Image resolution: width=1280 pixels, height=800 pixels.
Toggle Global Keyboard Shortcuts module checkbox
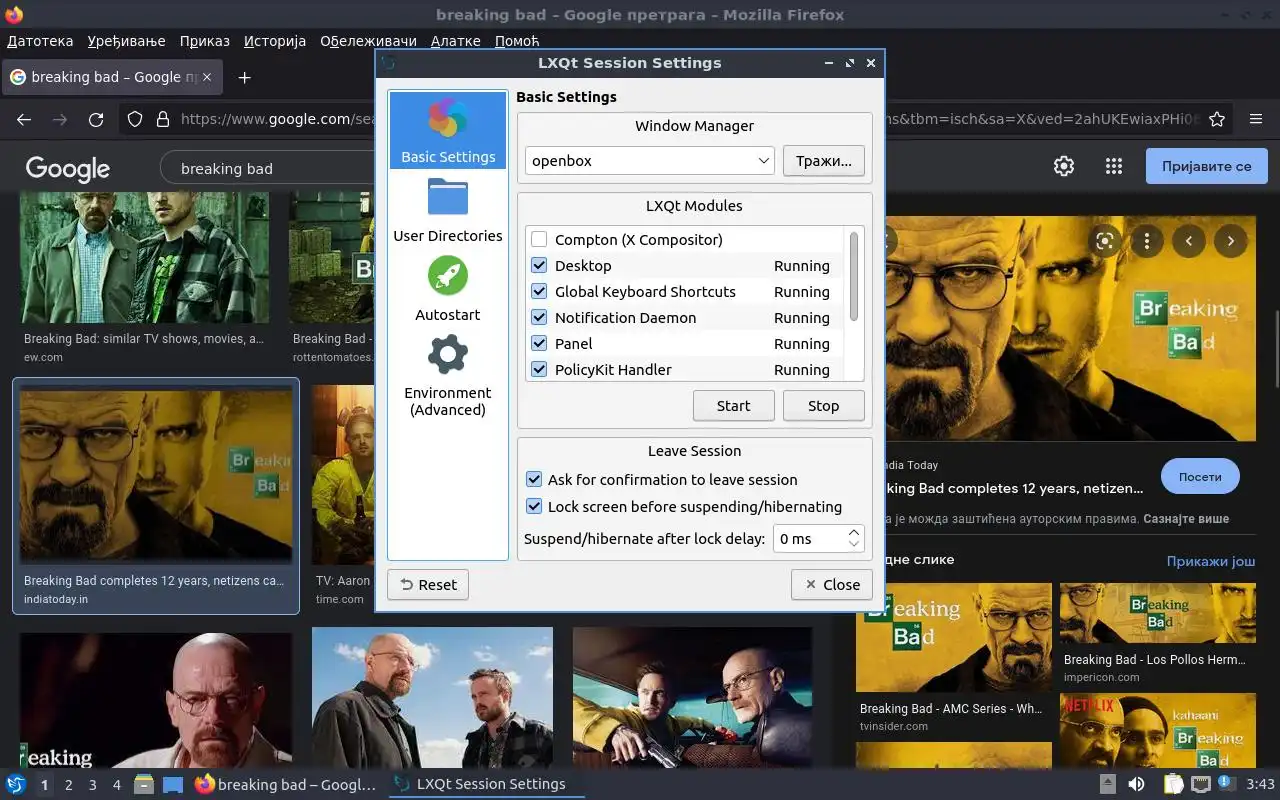539,291
